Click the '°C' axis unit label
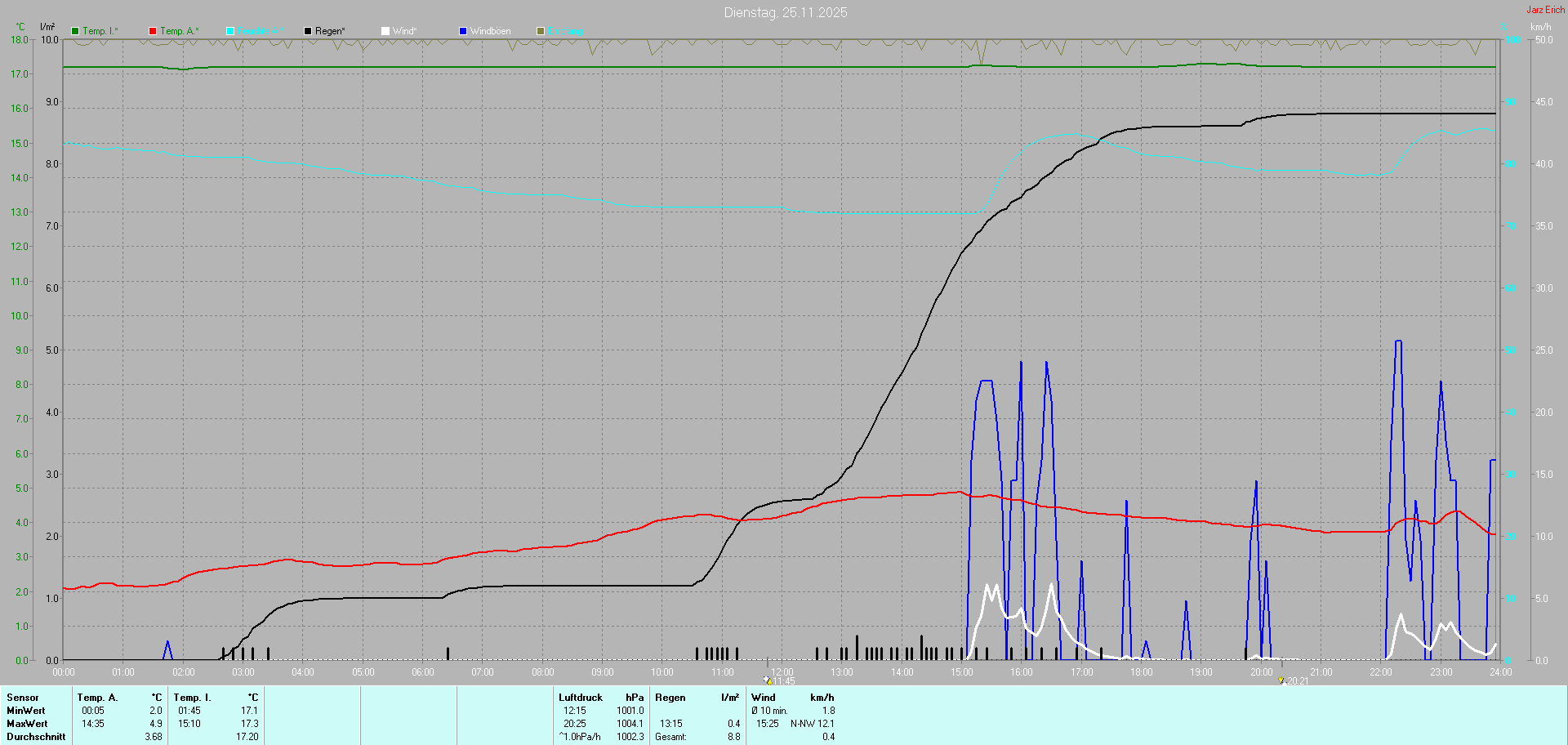This screenshot has width=1568, height=745. 20,27
